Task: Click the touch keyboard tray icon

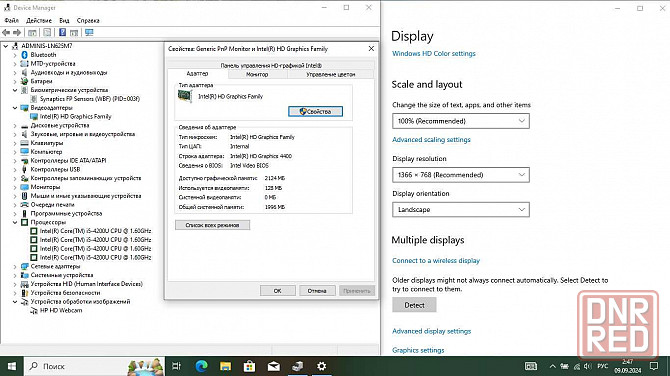Action: 531,366
